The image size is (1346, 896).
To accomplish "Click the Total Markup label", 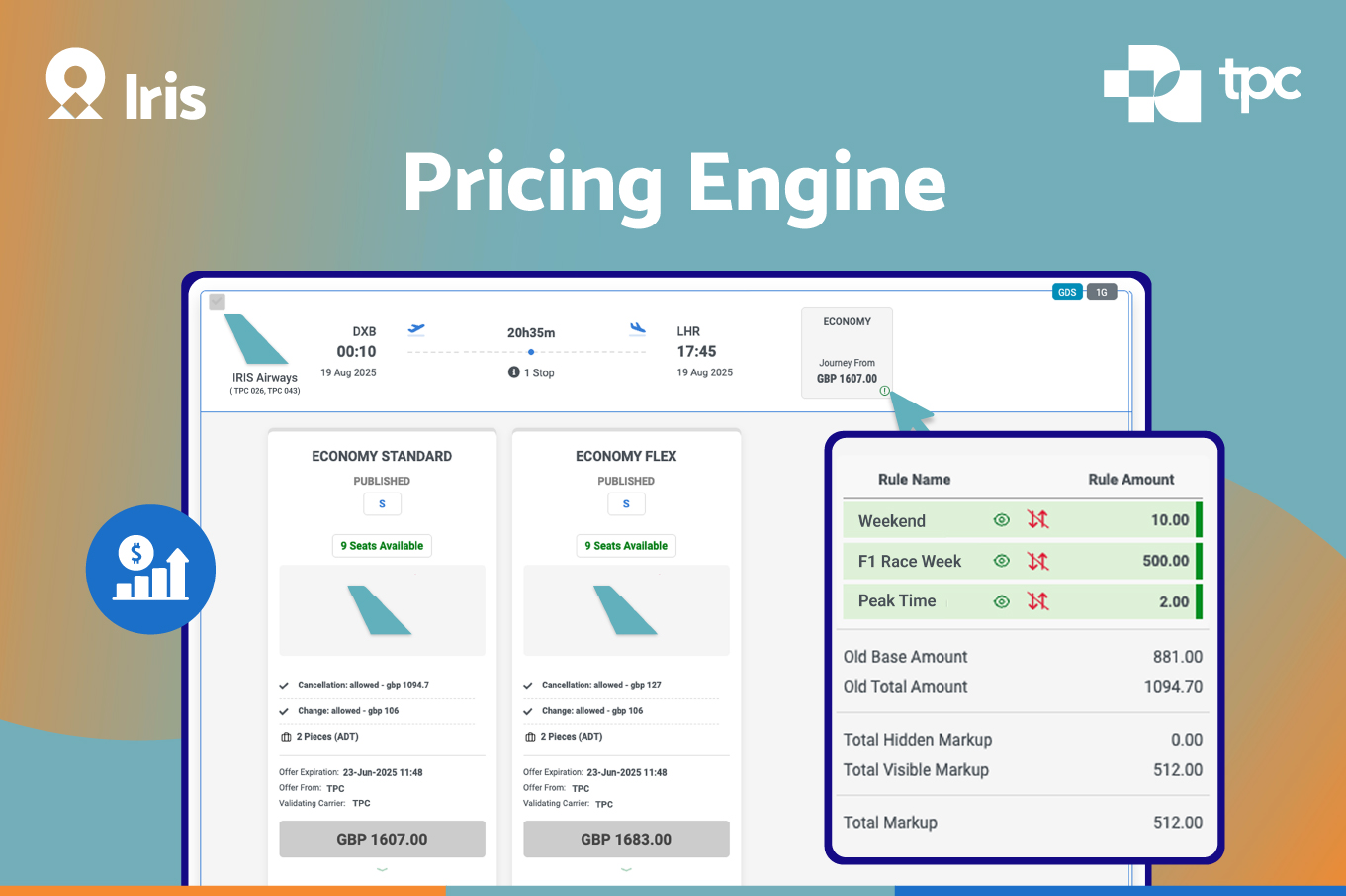I will pos(890,823).
